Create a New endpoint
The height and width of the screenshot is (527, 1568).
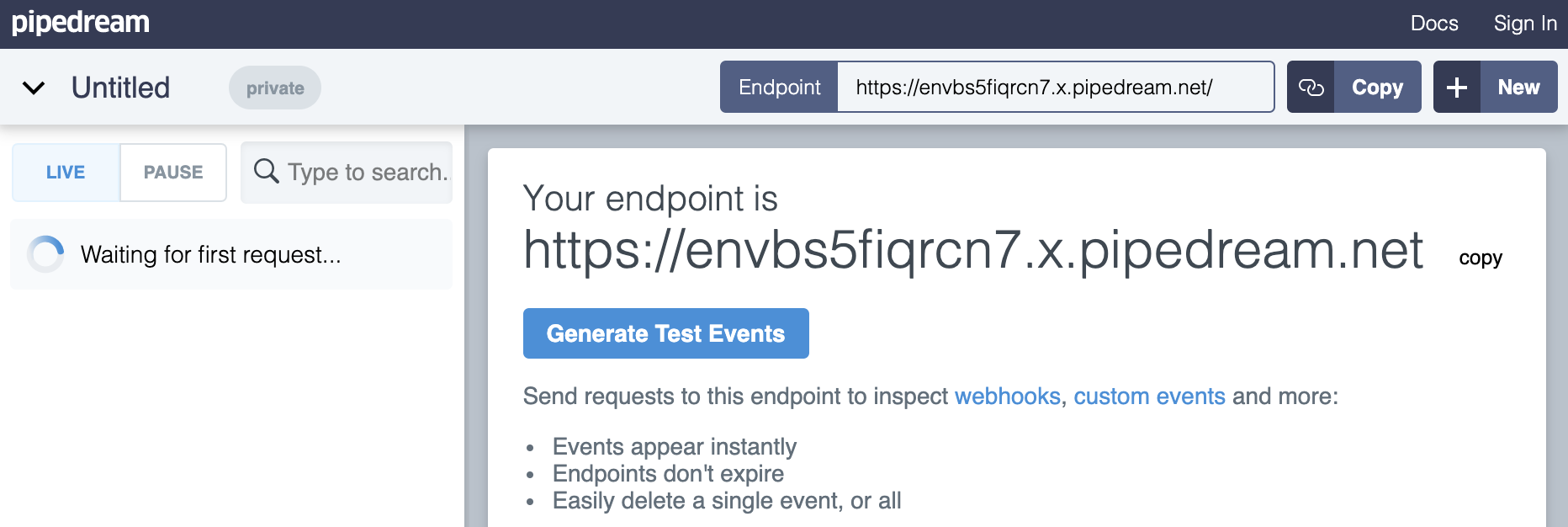coord(1518,88)
